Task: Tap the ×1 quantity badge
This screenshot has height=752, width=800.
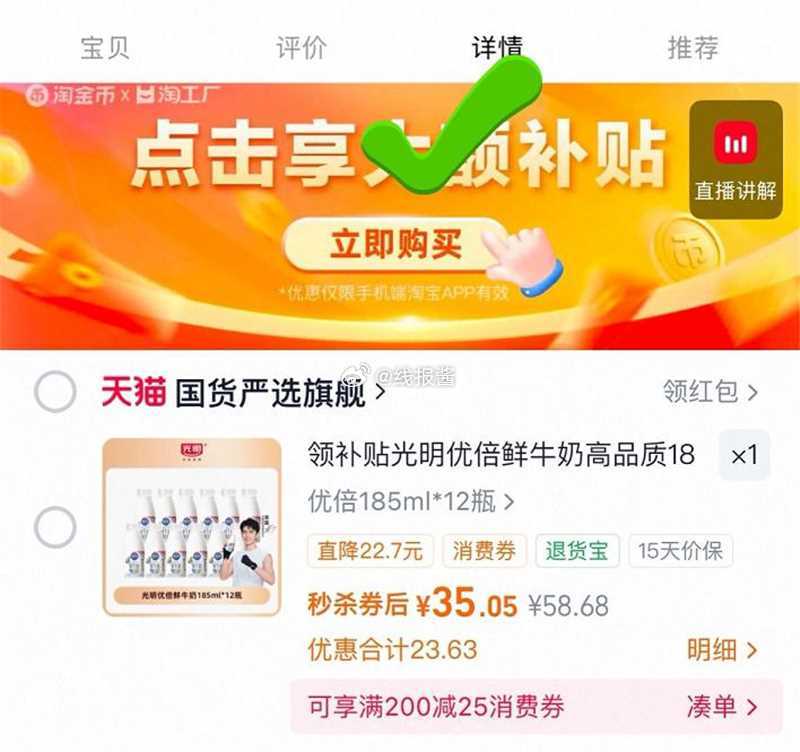Action: 744,455
